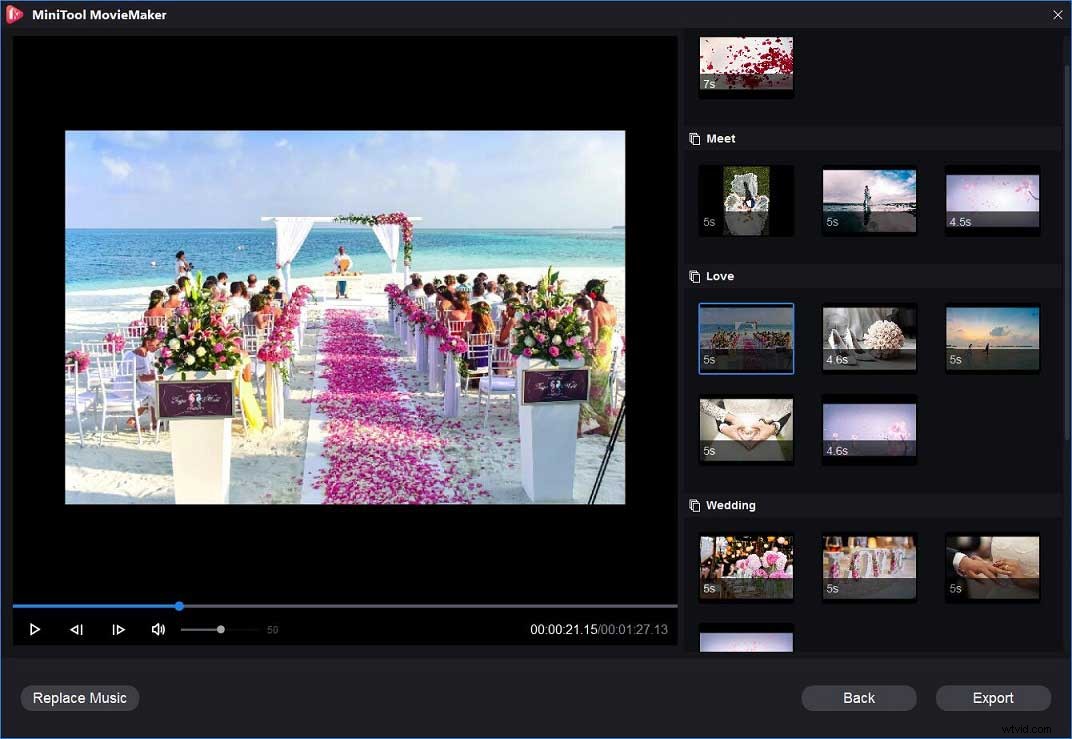Step the preview one frame backward
The height and width of the screenshot is (739, 1072).
click(77, 629)
